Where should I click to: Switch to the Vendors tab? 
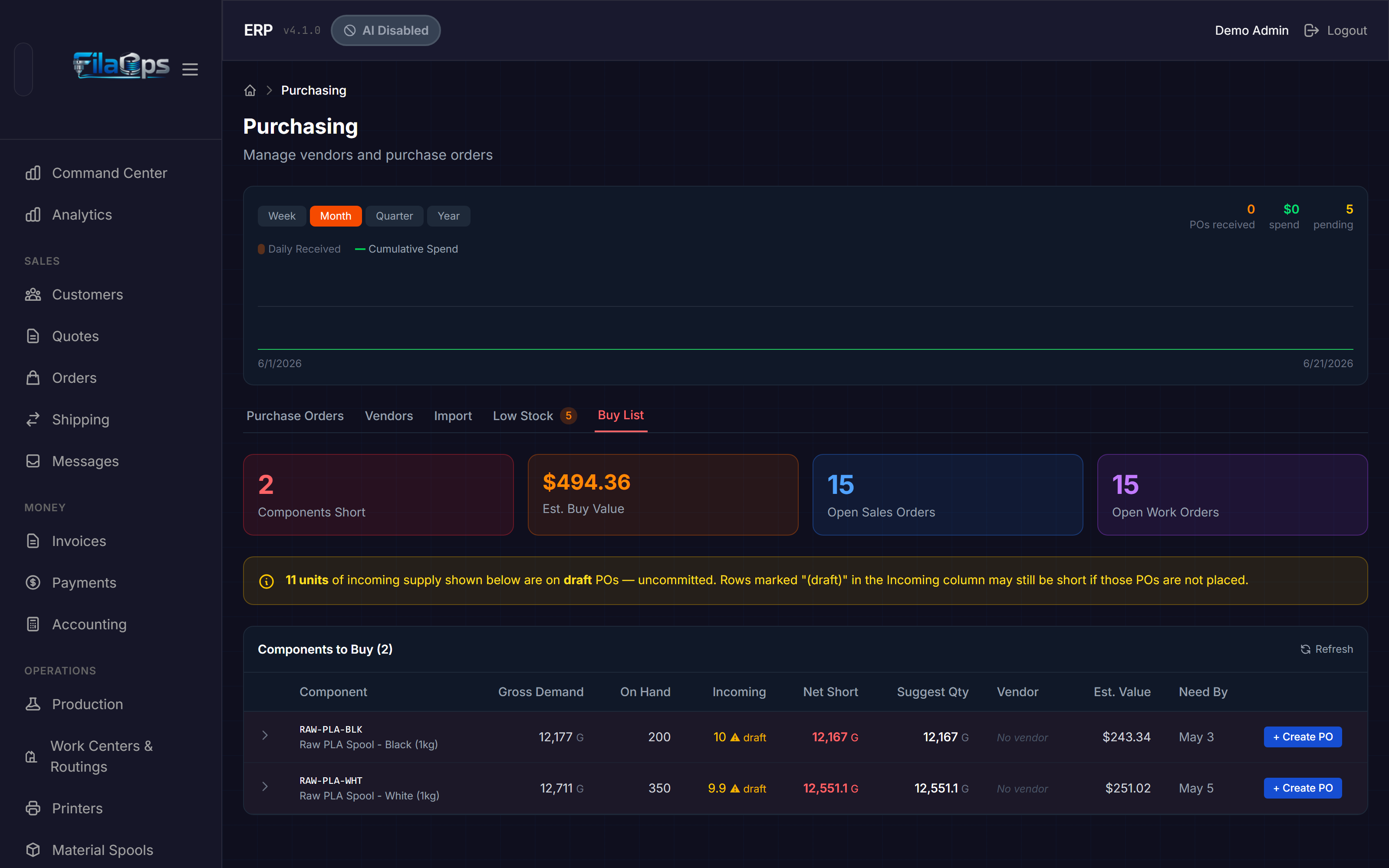pyautogui.click(x=388, y=416)
